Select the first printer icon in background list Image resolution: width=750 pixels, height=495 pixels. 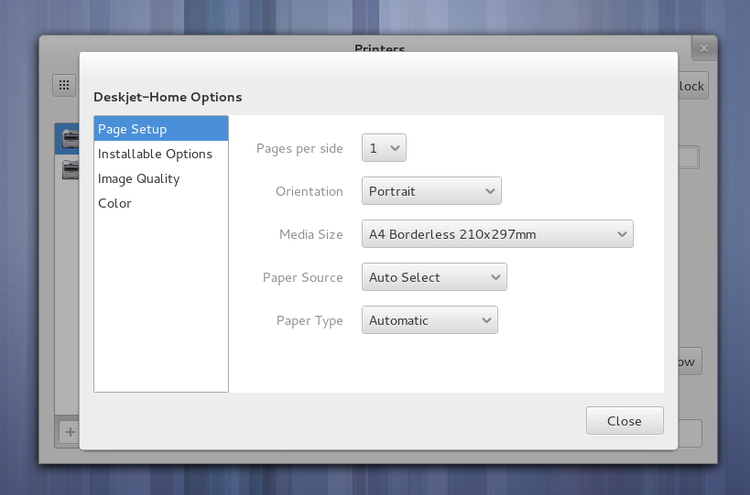coord(70,139)
